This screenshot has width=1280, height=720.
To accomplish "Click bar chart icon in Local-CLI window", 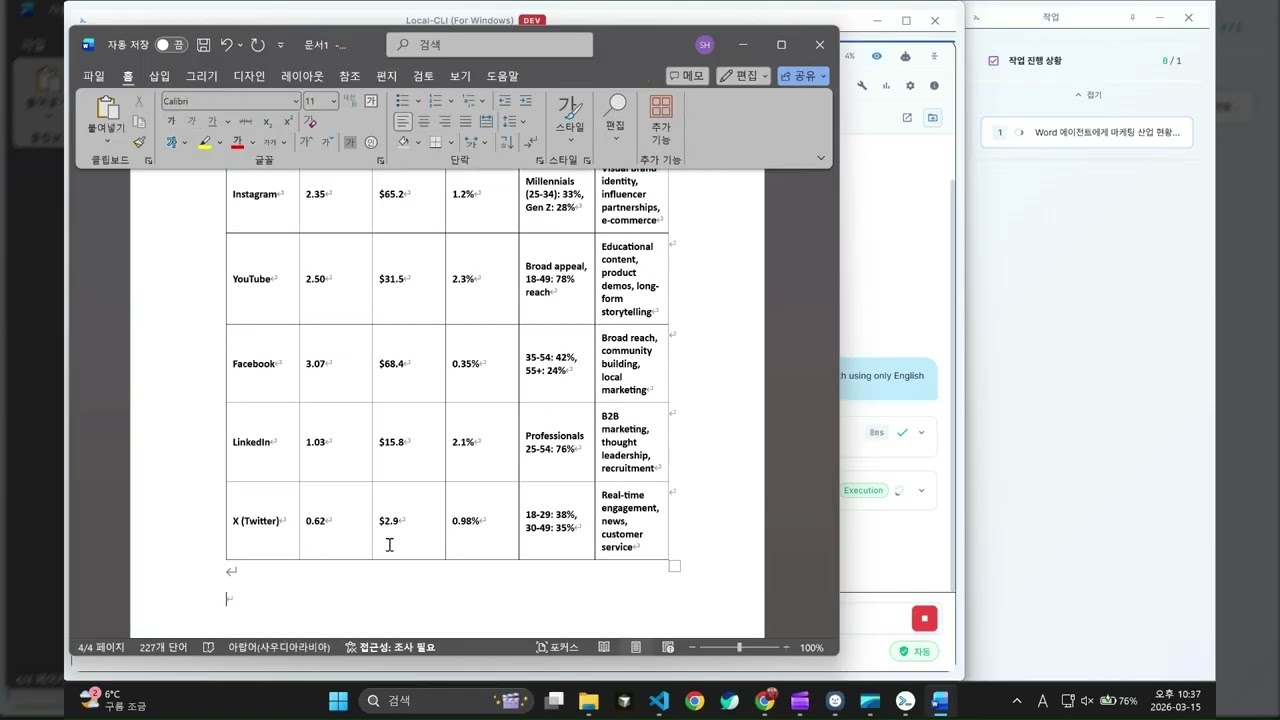I will (886, 86).
